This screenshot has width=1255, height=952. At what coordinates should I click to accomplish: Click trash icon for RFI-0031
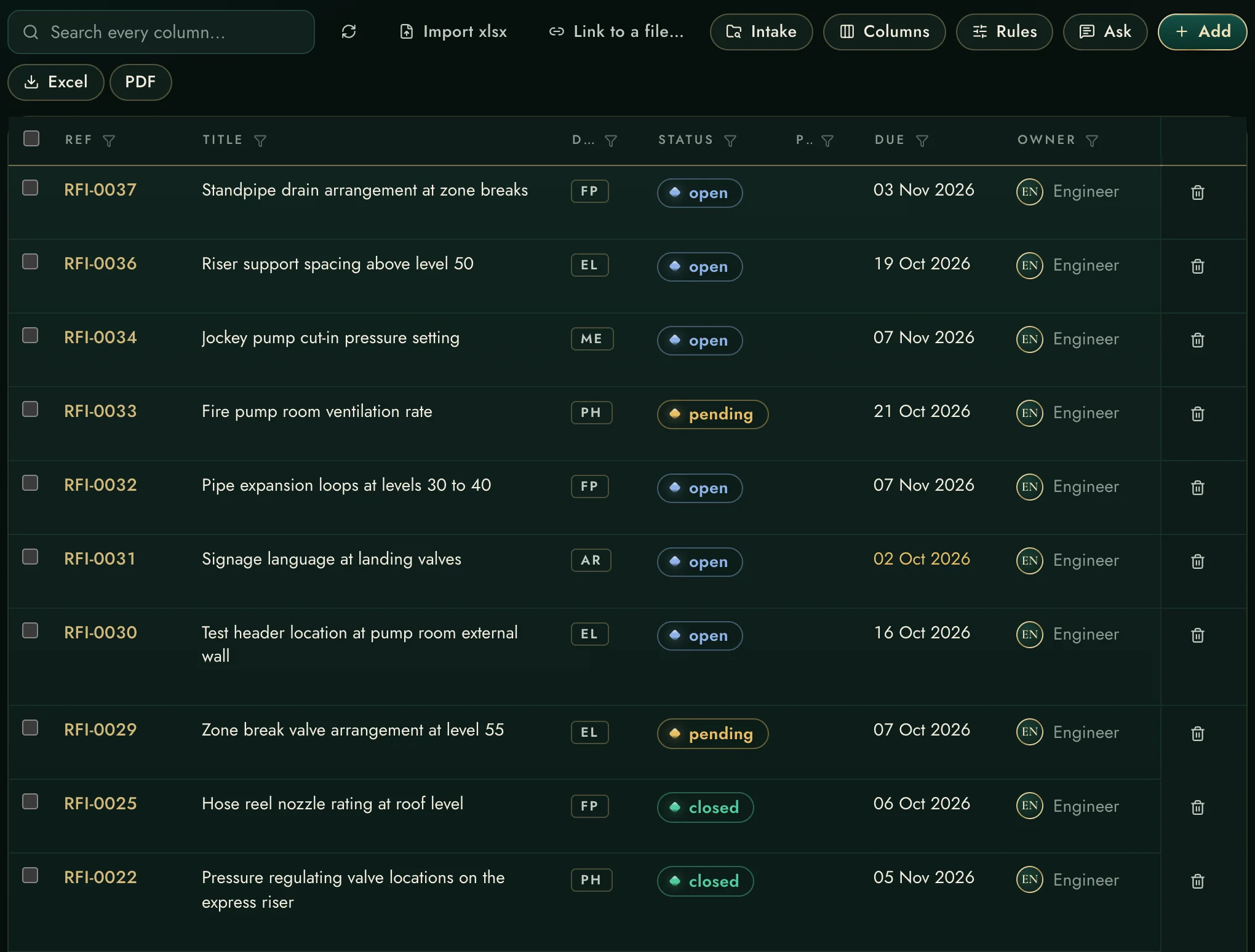point(1197,561)
